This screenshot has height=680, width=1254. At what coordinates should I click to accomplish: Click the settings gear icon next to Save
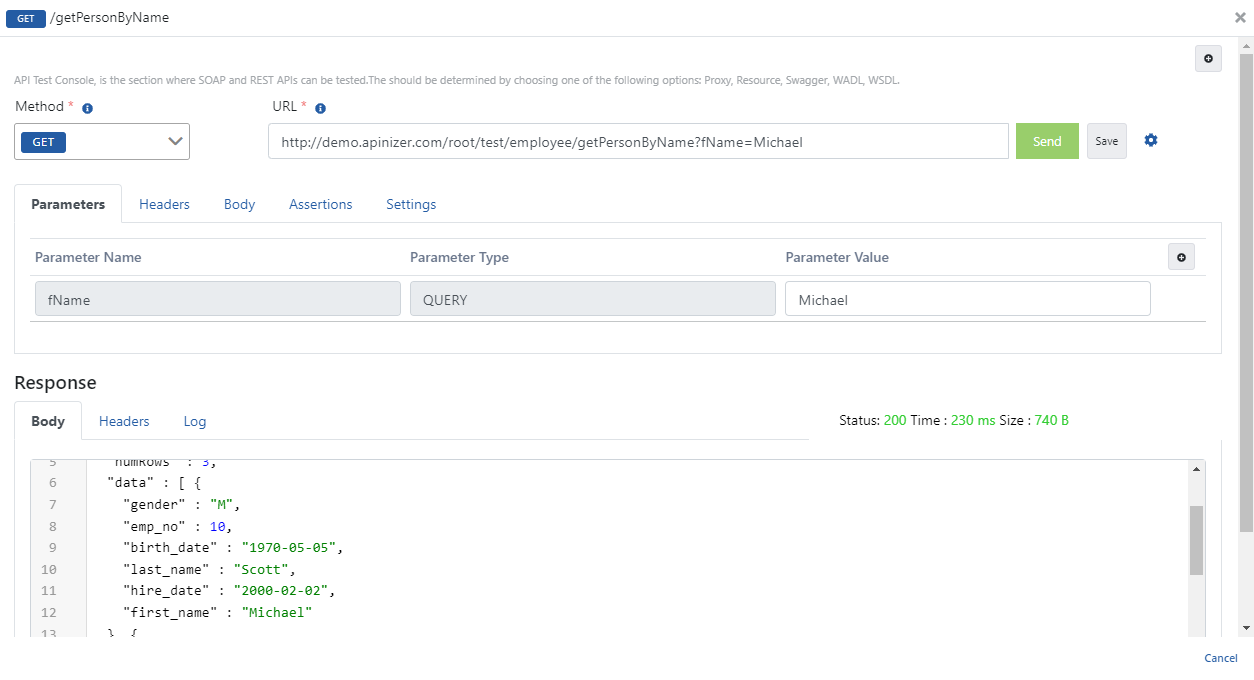point(1151,141)
